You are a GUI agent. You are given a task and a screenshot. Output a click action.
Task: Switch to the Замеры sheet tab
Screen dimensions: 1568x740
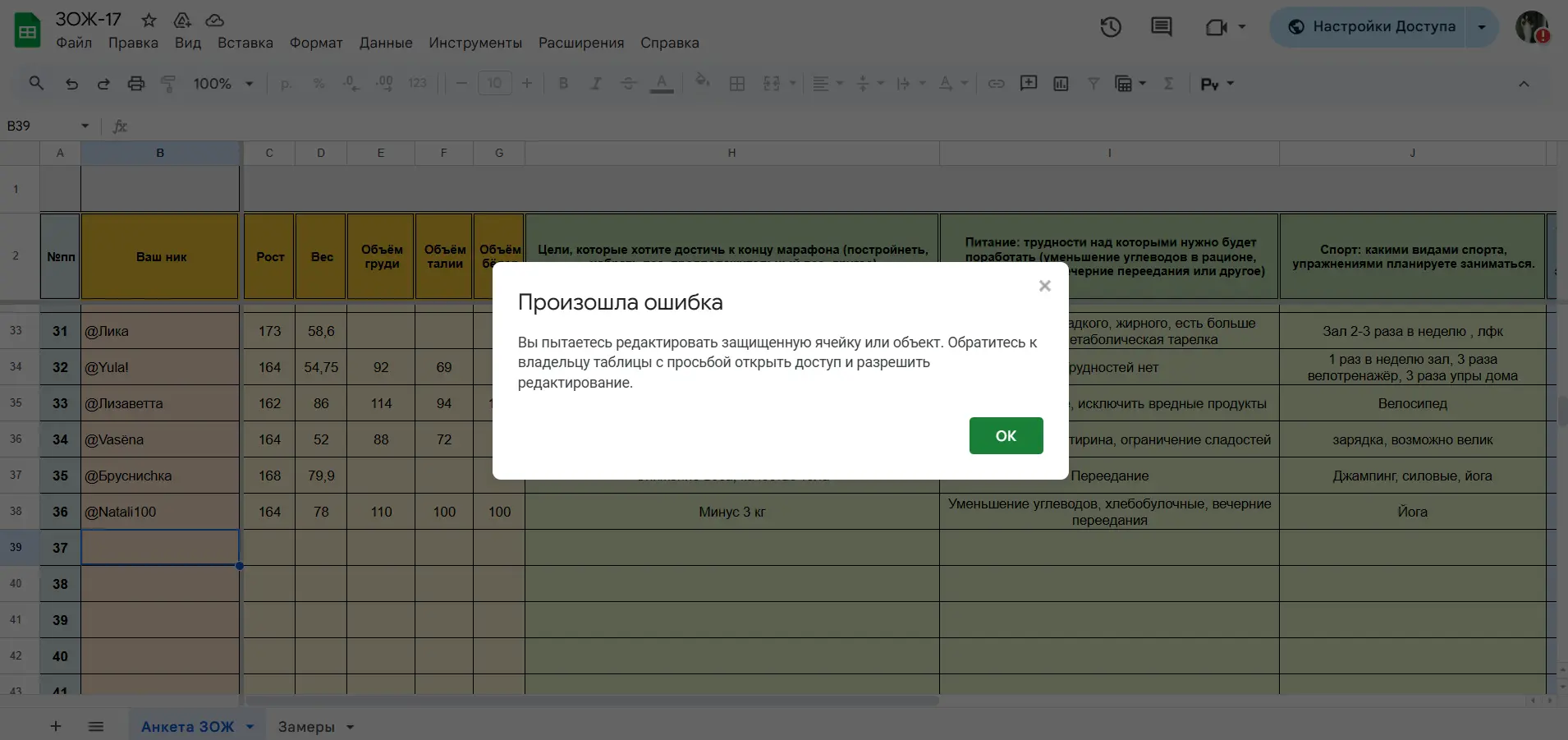click(x=305, y=727)
